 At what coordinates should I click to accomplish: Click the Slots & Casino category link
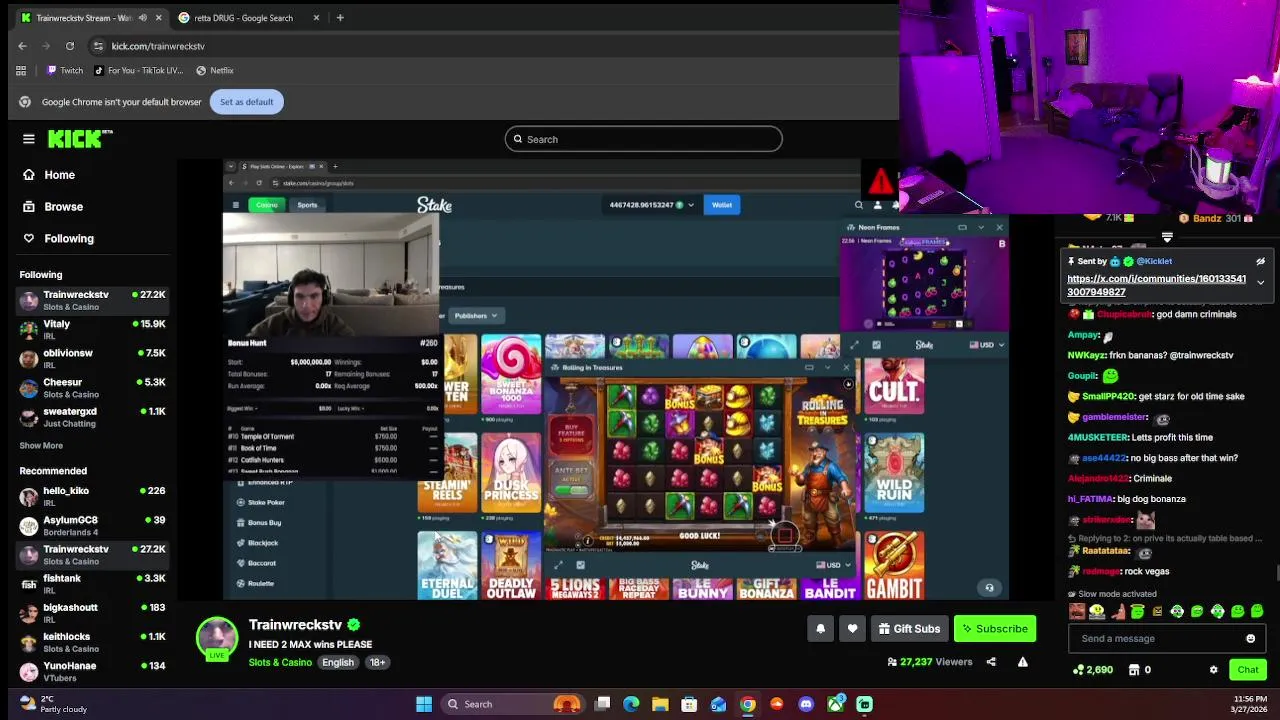pyautogui.click(x=280, y=662)
